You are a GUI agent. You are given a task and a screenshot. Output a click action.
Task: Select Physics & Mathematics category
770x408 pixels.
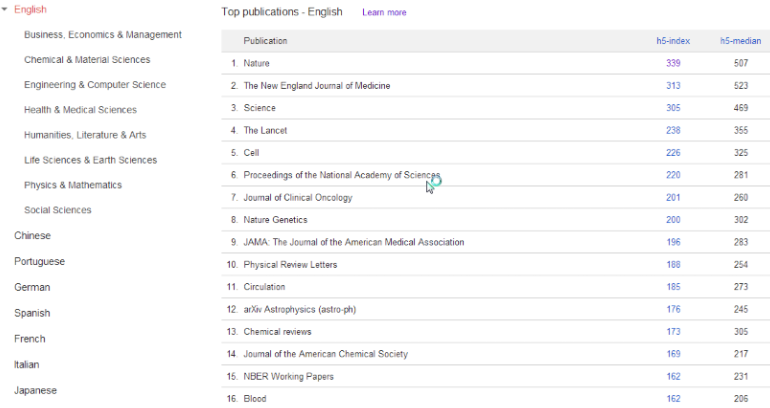coord(73,185)
